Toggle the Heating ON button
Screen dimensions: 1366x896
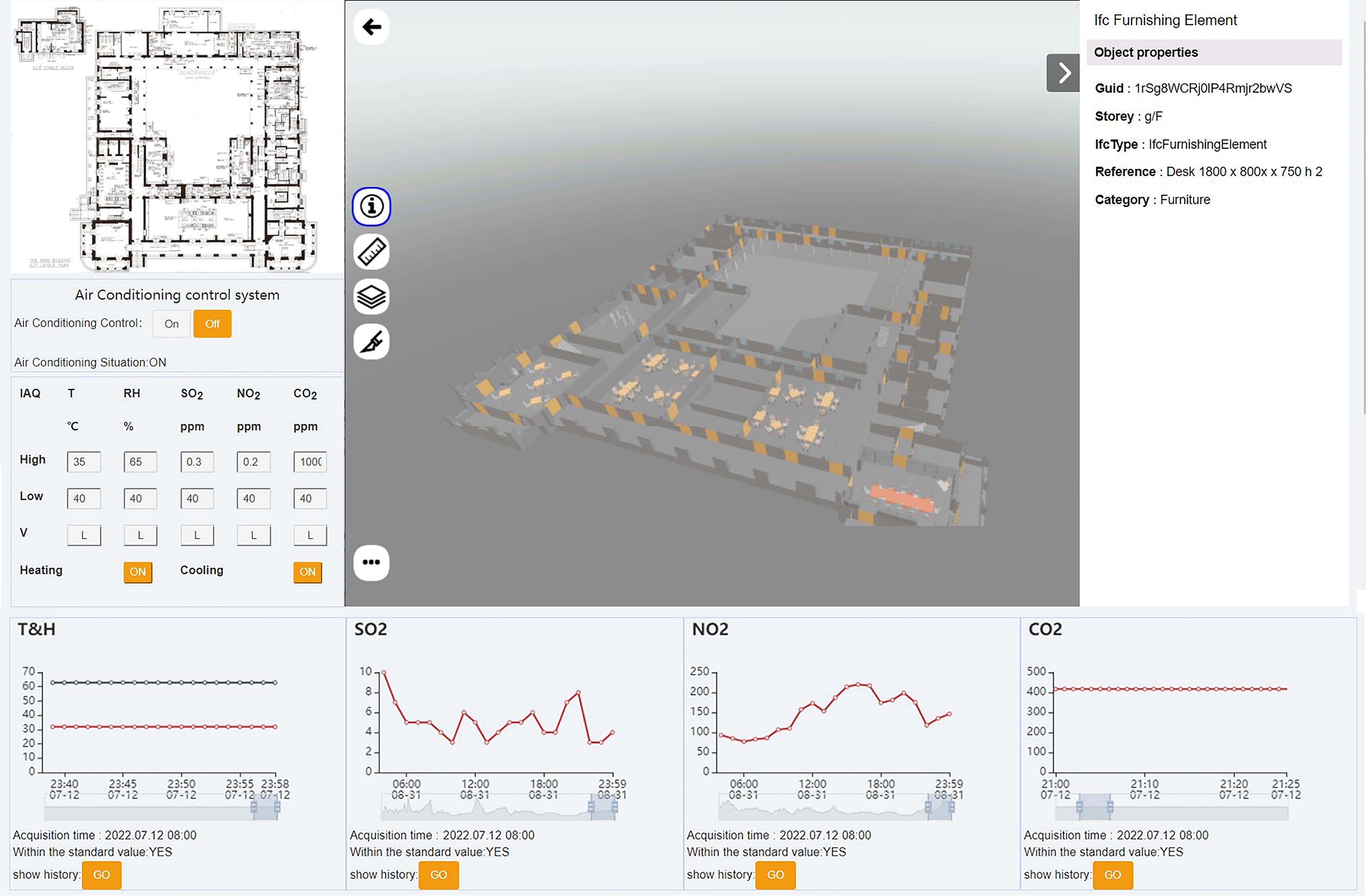(138, 572)
